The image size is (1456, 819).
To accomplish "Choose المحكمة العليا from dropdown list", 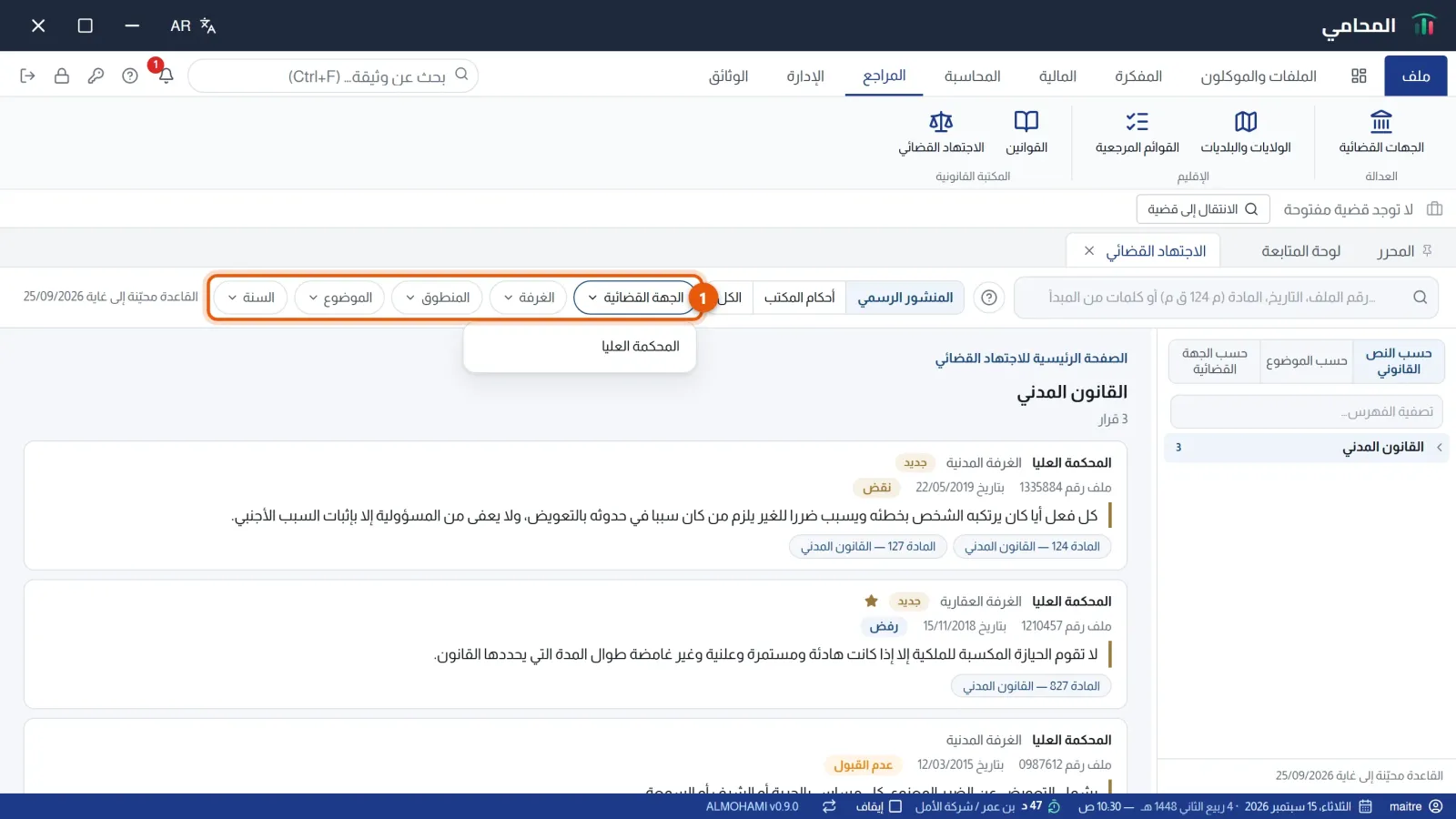I will tap(580, 347).
